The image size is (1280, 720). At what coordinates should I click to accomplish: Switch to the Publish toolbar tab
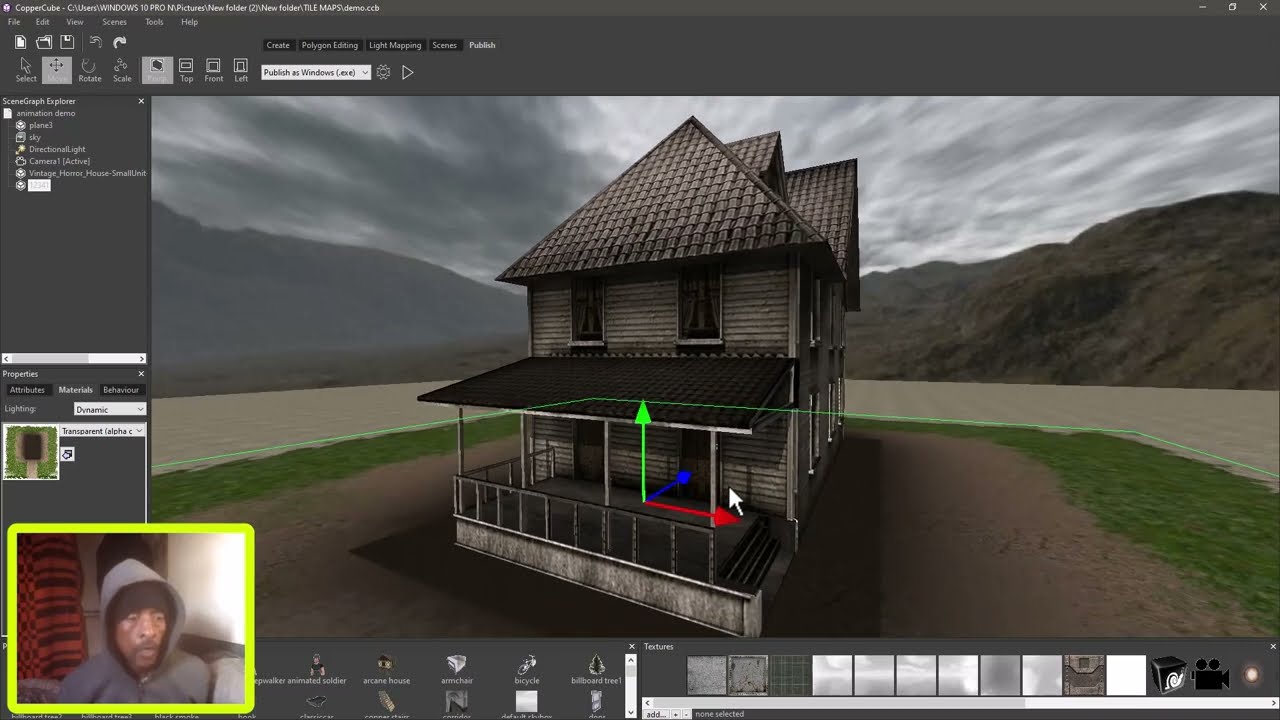click(482, 45)
